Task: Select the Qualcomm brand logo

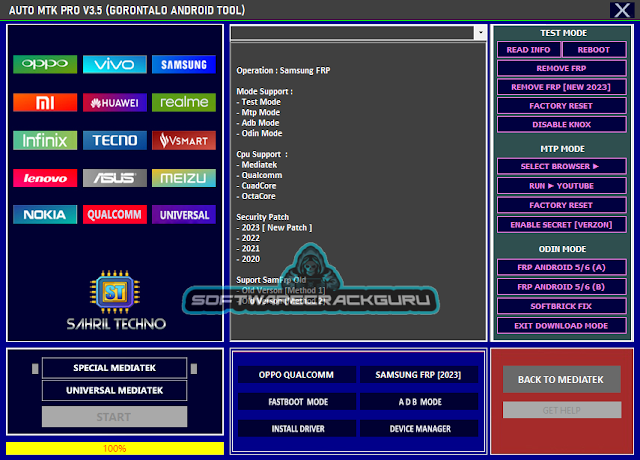Action: click(x=115, y=214)
